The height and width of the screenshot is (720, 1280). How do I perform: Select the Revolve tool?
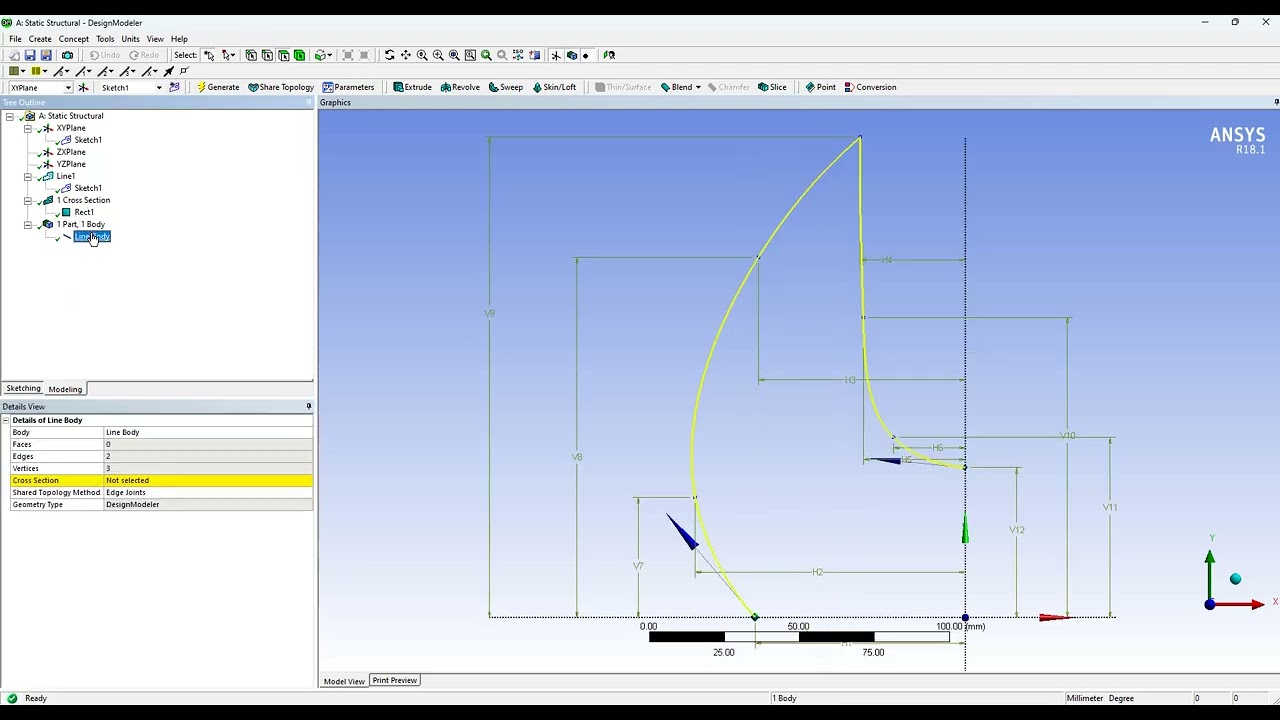pyautogui.click(x=460, y=87)
